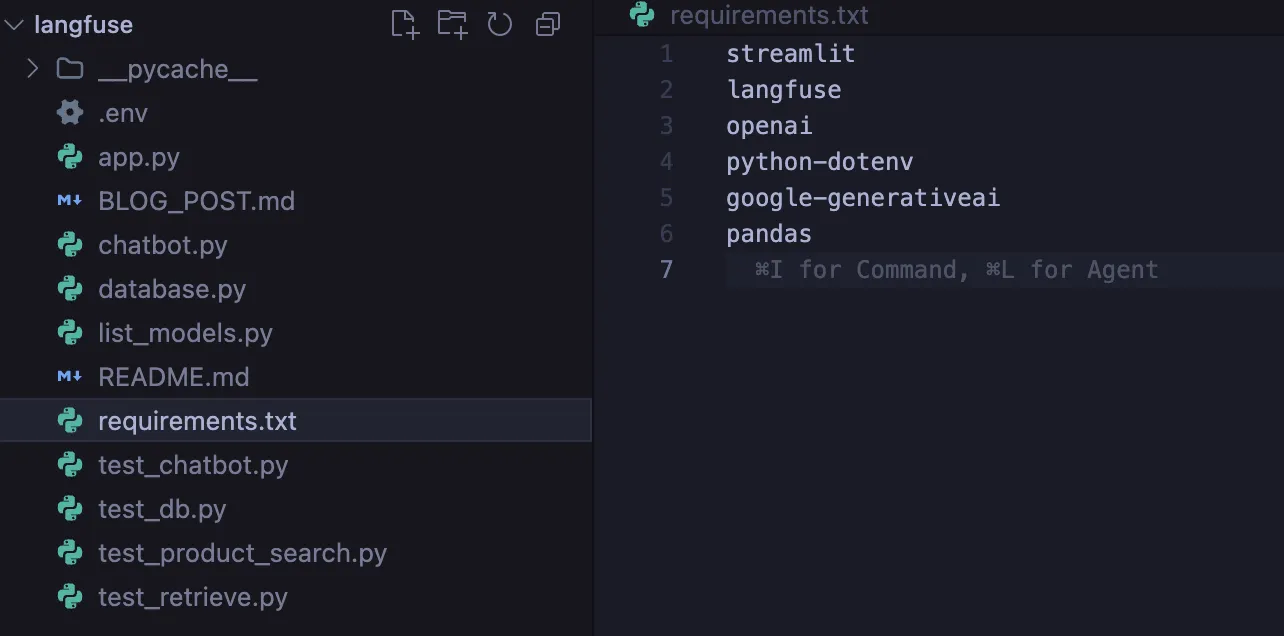Open test_chatbot.py file
The height and width of the screenshot is (636, 1284).
[193, 465]
